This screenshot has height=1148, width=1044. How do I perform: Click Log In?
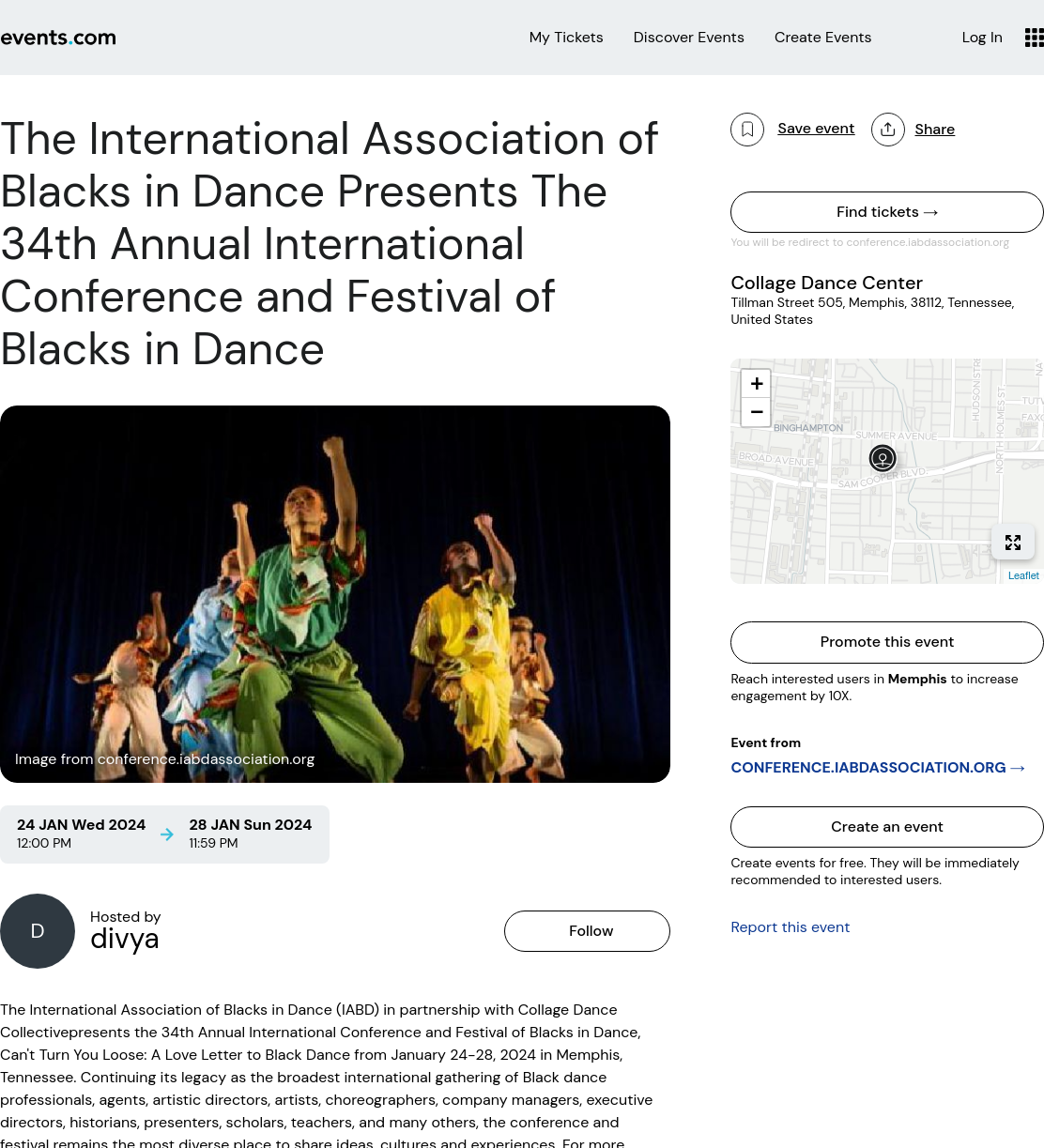click(982, 38)
